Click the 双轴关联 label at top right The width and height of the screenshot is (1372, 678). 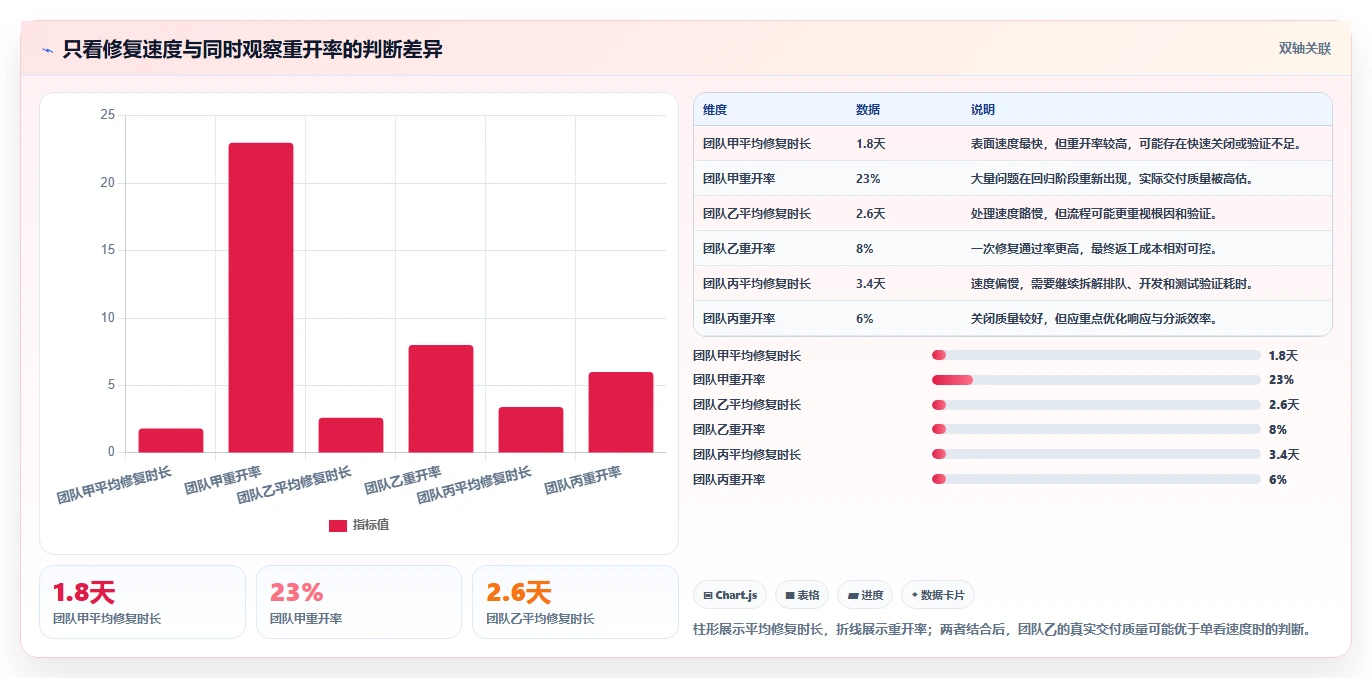click(1304, 48)
